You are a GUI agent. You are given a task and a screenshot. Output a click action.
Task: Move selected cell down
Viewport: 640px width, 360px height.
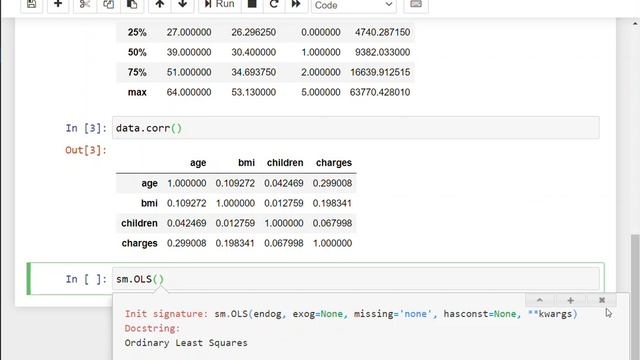click(x=182, y=4)
